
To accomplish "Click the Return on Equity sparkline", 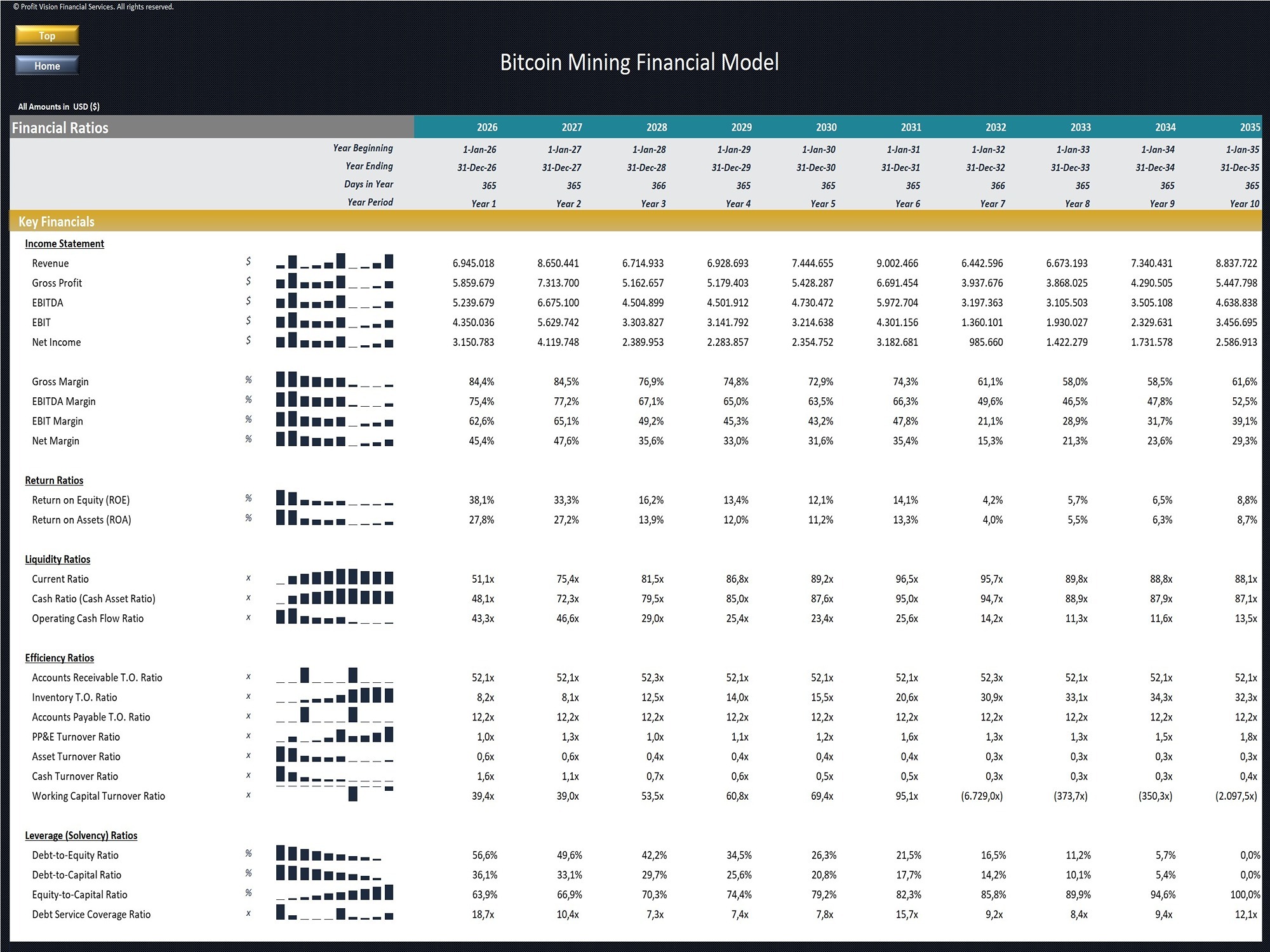I will pos(335,500).
